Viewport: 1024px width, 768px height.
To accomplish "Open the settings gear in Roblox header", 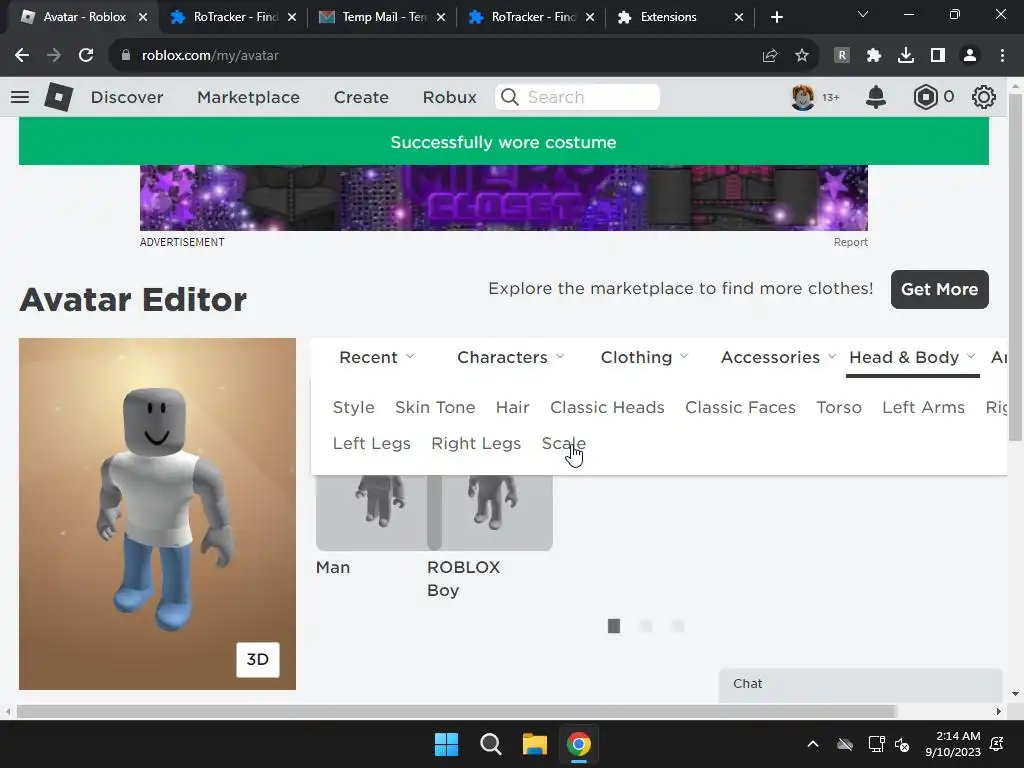I will coord(984,97).
